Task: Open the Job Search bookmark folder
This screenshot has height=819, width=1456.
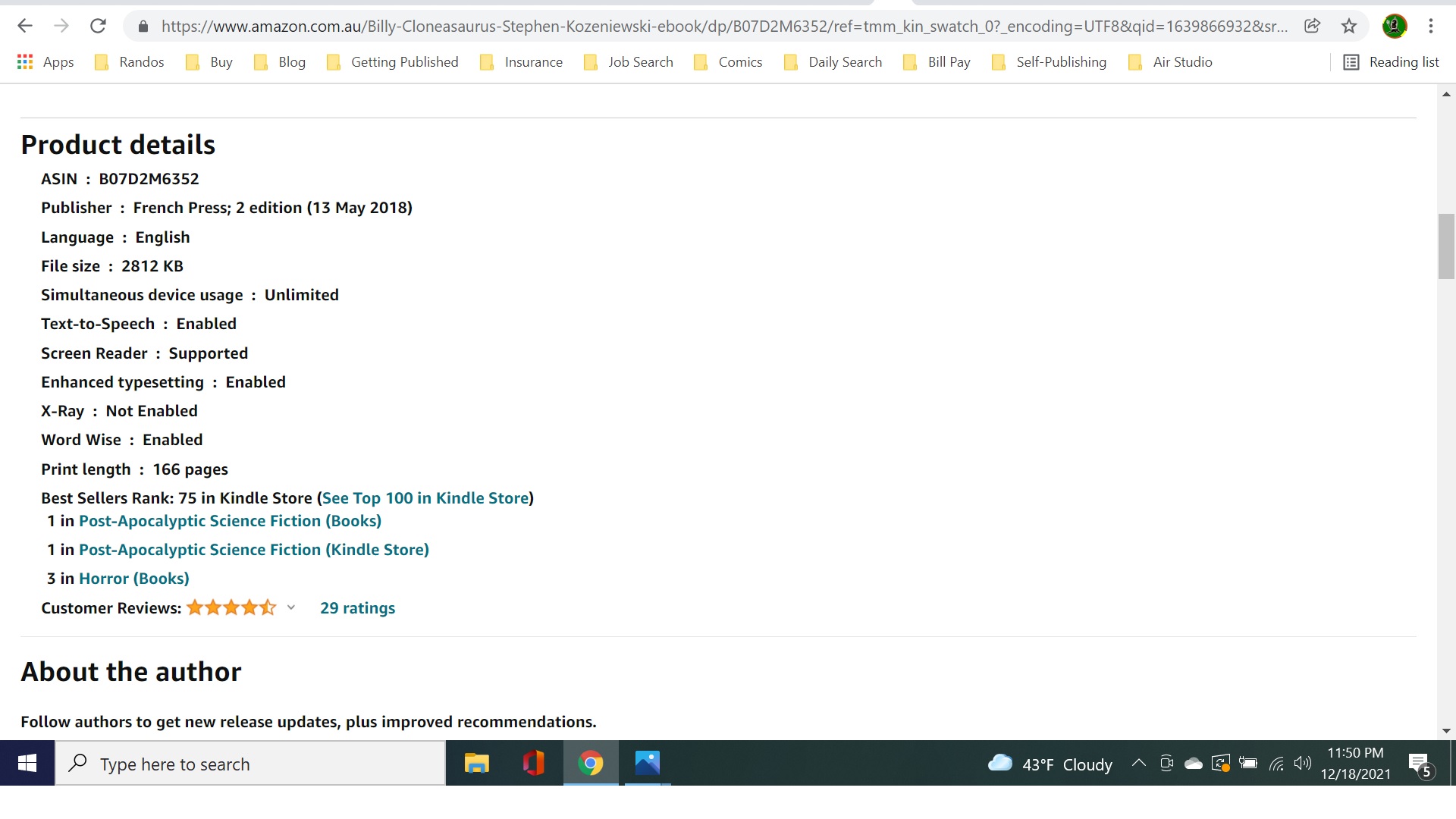Action: 629,62
